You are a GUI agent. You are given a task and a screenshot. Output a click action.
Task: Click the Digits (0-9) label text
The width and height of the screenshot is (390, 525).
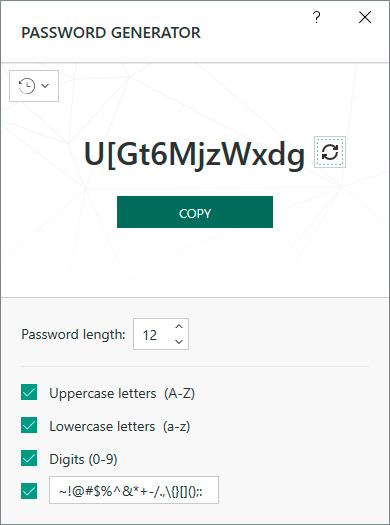(83, 459)
